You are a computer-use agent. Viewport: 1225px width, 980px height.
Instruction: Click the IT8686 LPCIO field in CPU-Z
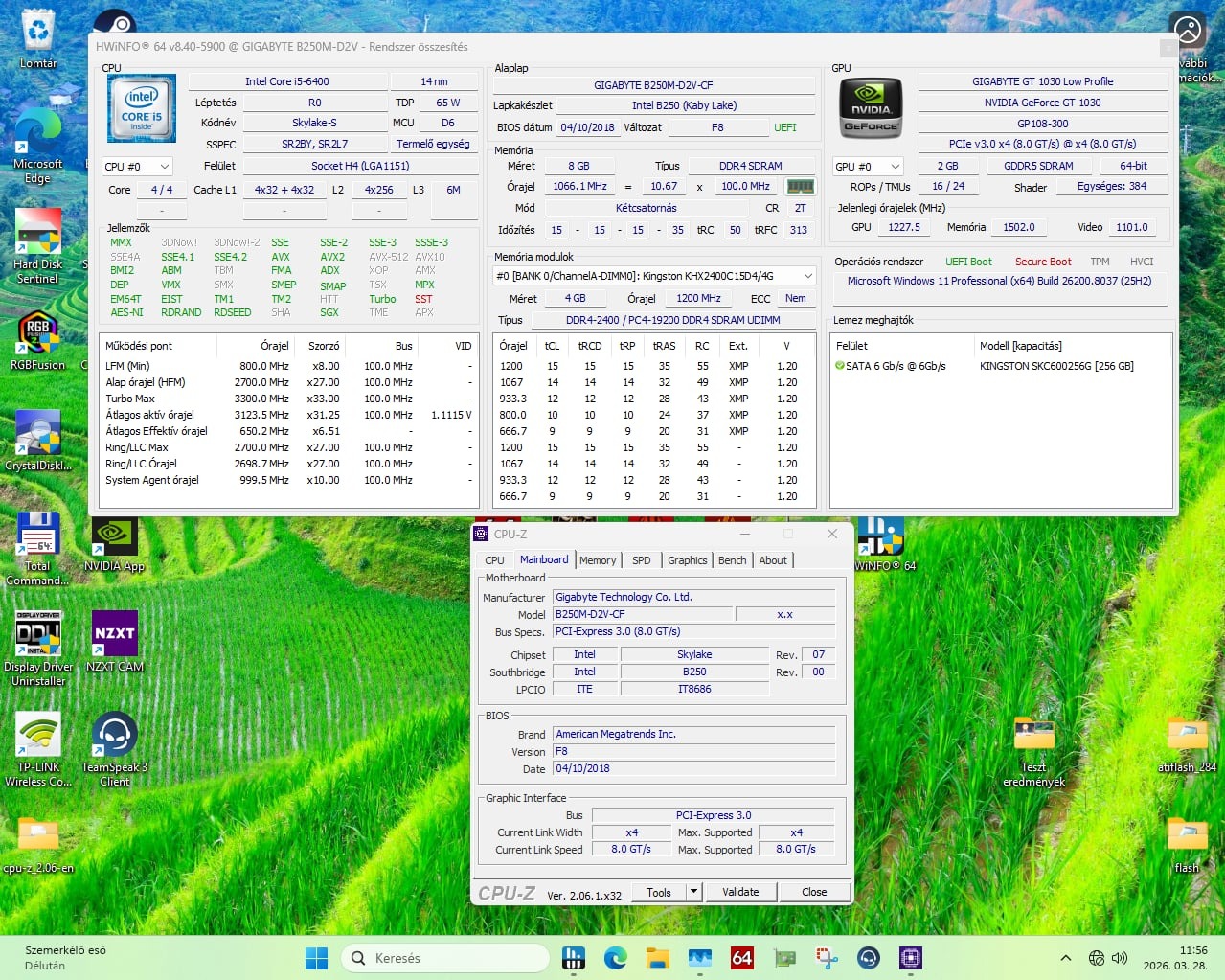(694, 689)
